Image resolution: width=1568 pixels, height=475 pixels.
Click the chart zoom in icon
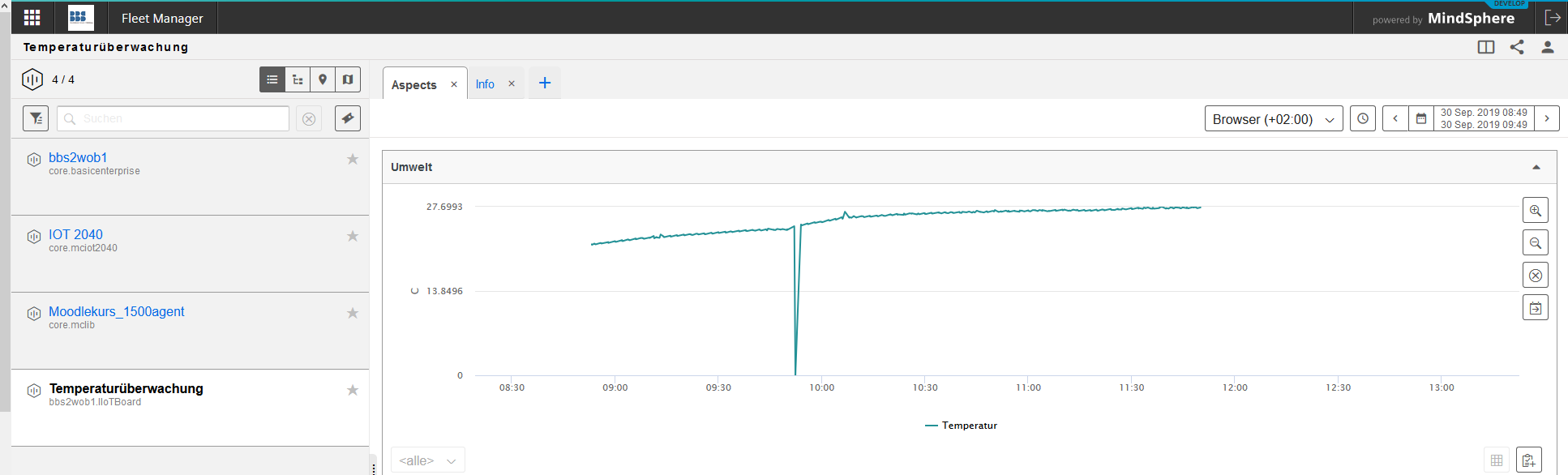click(1535, 211)
